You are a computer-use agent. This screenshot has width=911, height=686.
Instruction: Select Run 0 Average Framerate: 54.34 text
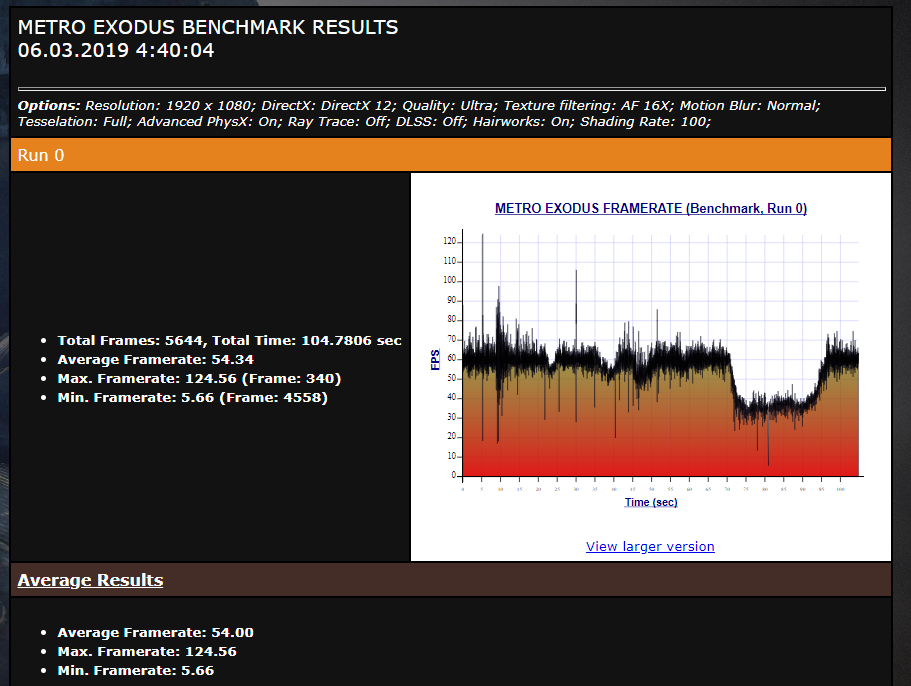pyautogui.click(x=156, y=360)
